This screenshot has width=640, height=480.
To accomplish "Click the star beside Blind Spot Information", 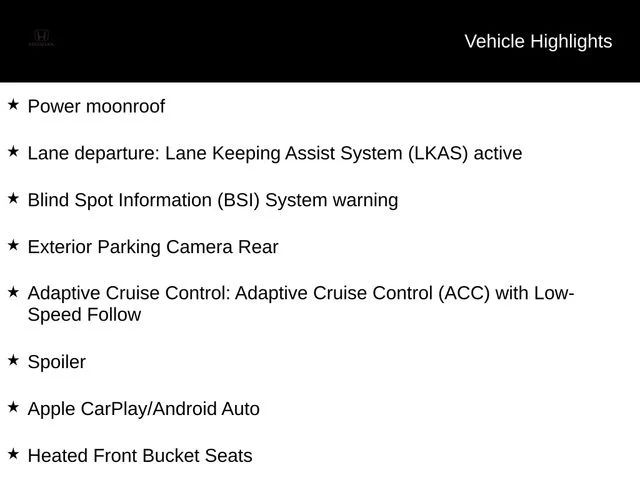I will pos(13,198).
